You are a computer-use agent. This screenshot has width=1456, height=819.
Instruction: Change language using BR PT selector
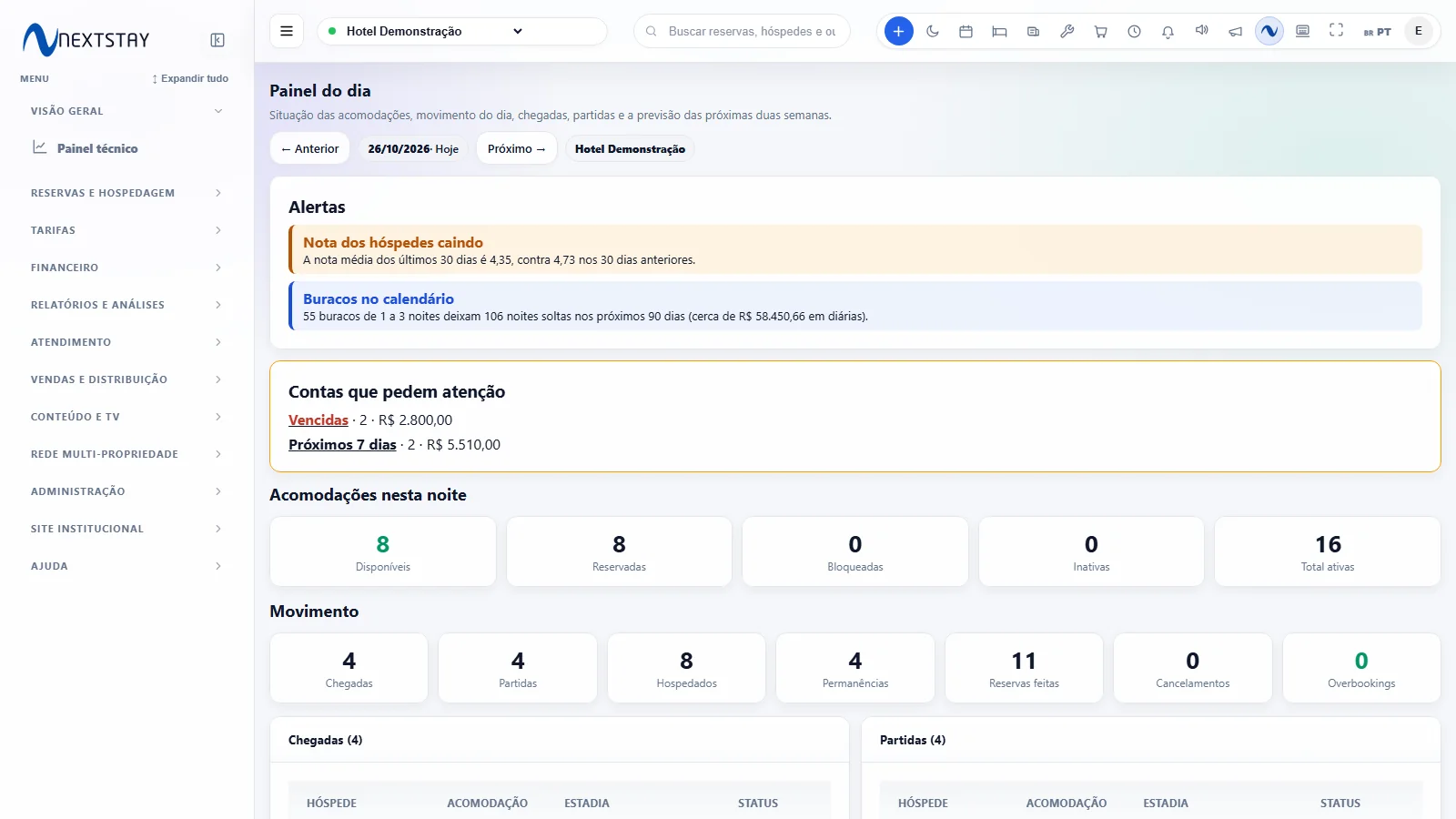click(x=1377, y=31)
